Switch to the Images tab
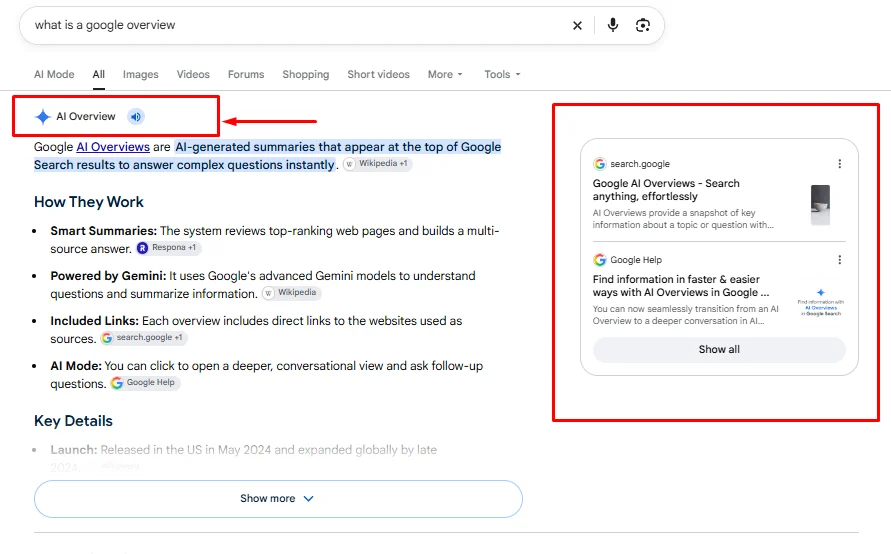Image resolution: width=891 pixels, height=554 pixels. (140, 74)
